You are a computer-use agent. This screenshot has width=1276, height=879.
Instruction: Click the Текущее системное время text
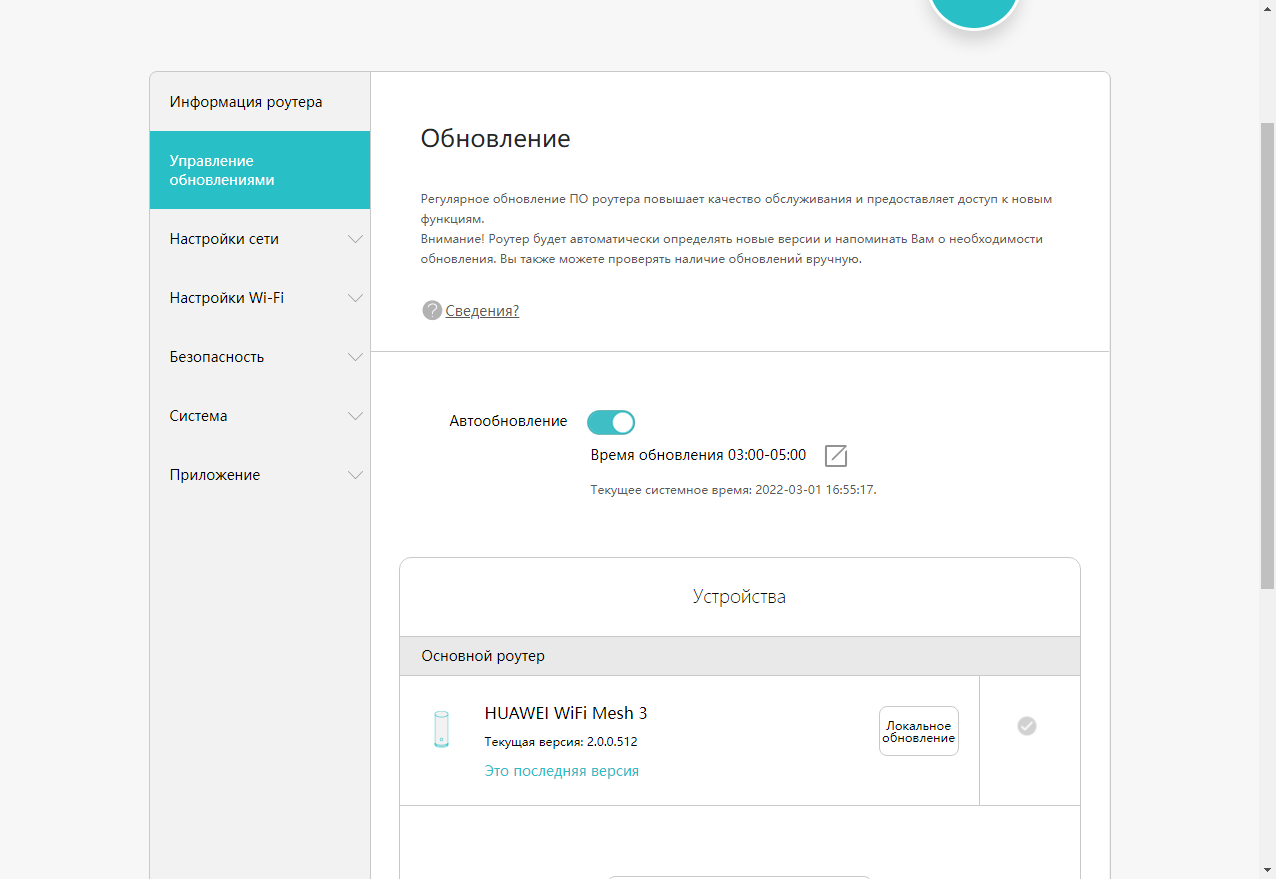[x=733, y=490]
